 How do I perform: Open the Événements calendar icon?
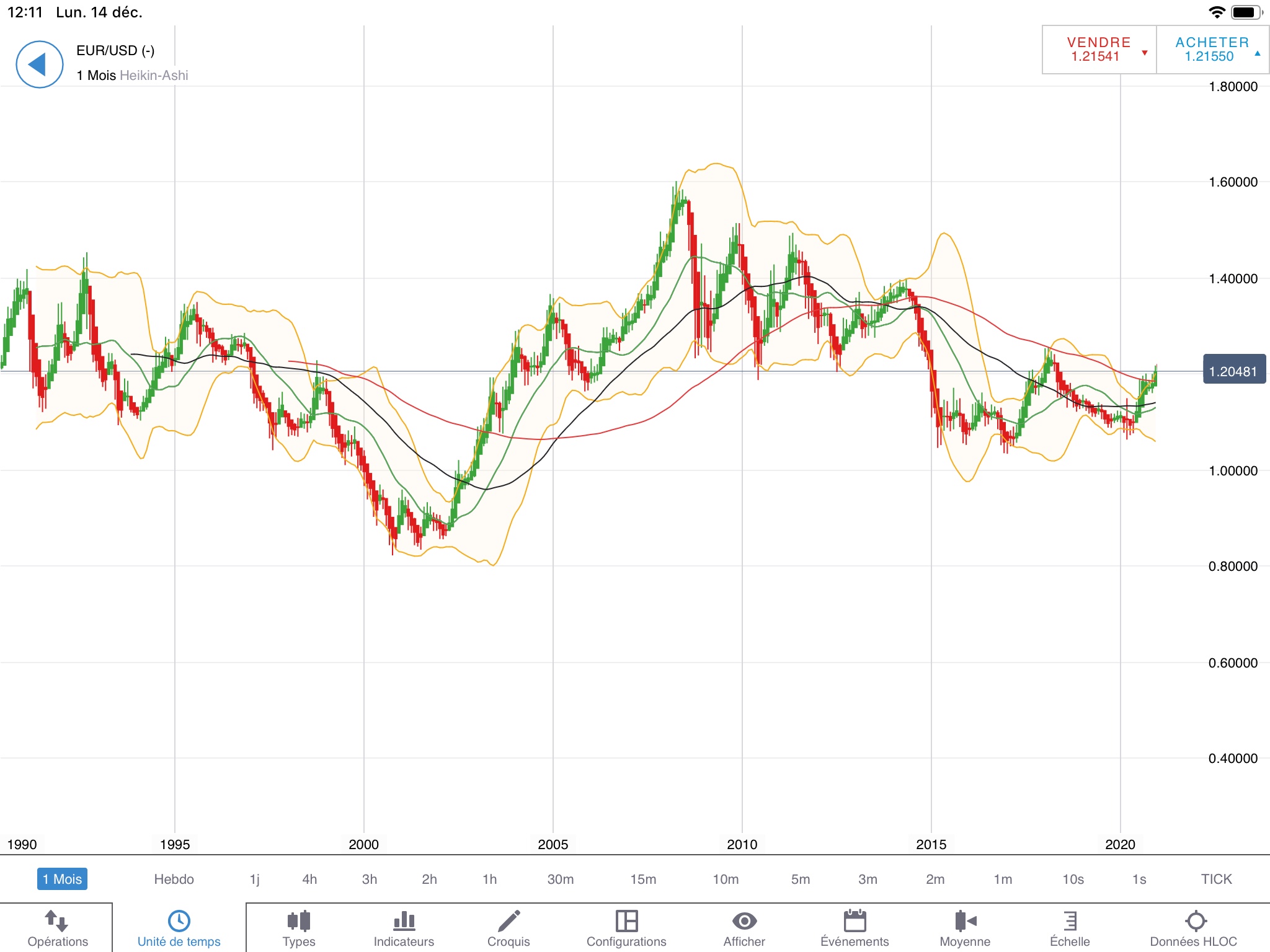tap(855, 921)
